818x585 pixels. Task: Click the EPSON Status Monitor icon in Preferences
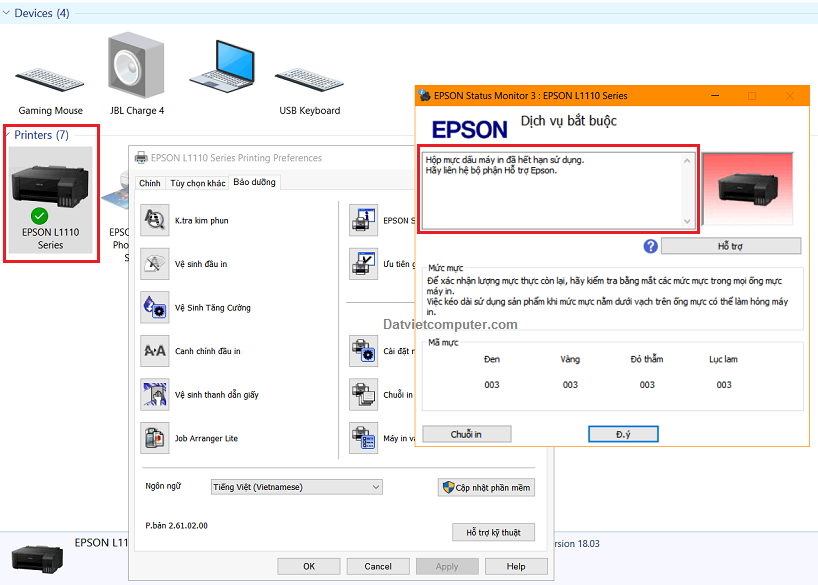coord(364,220)
